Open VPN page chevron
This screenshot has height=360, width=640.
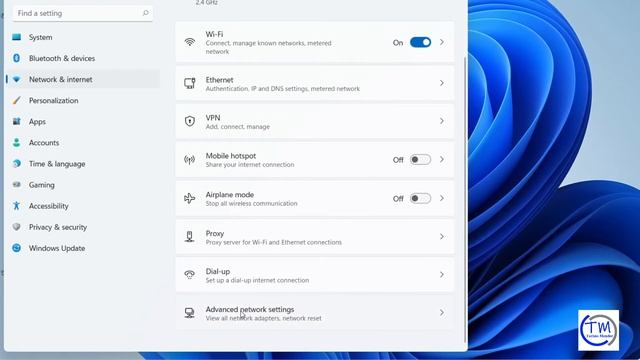442,121
